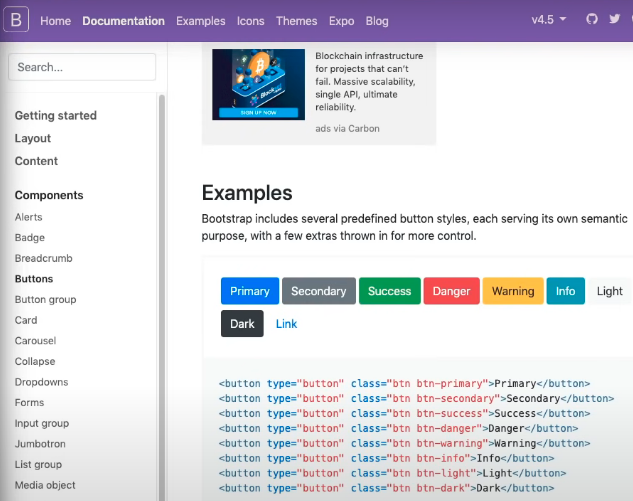Focus the Search... input field

[x=82, y=67]
